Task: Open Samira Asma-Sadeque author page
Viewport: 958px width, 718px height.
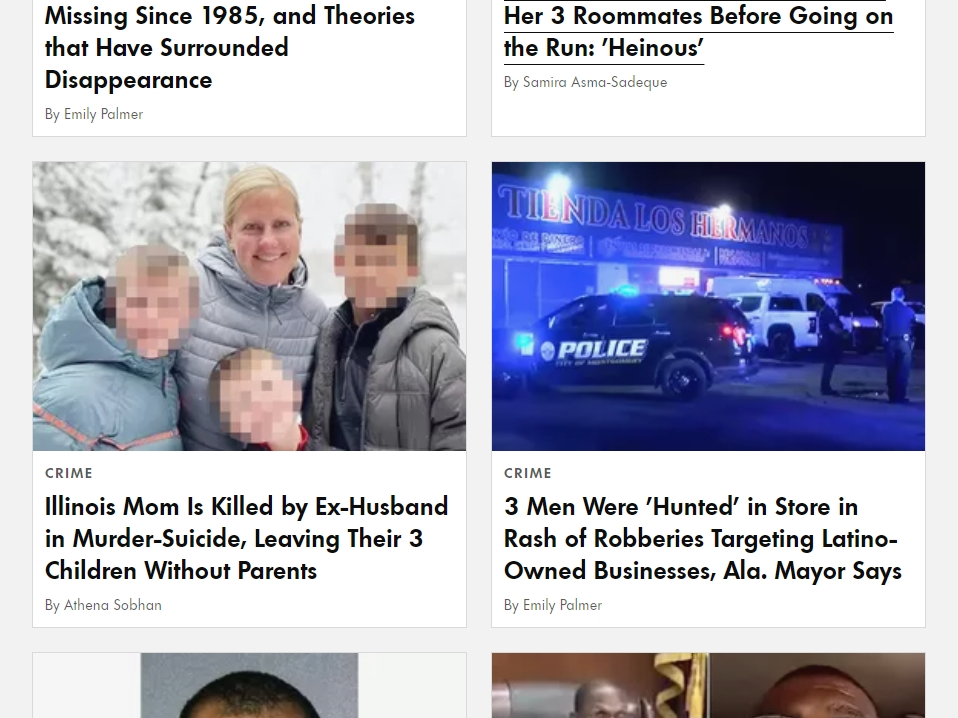Action: (594, 82)
